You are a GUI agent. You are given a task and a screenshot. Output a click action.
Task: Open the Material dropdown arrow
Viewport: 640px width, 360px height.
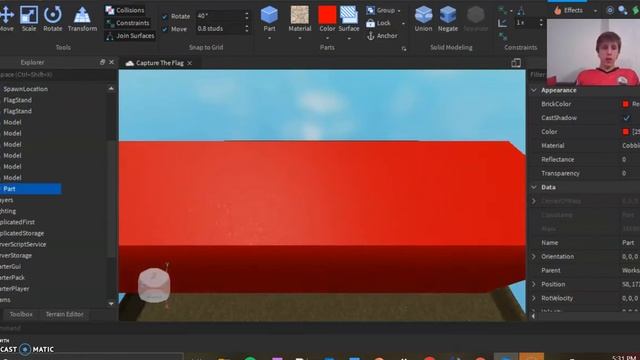[x=300, y=38]
